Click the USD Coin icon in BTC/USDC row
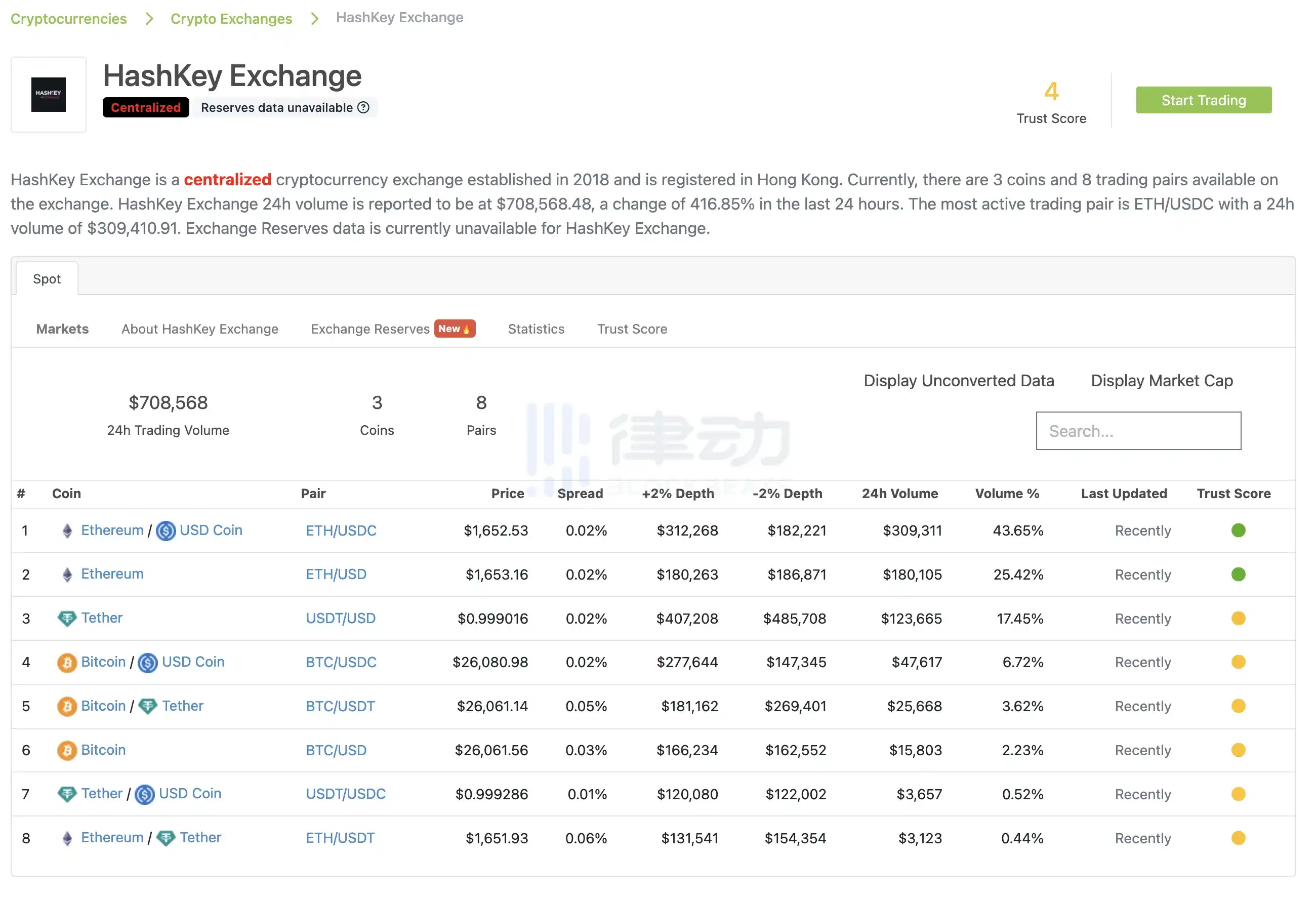Viewport: 1316px width, 900px height. (x=148, y=663)
